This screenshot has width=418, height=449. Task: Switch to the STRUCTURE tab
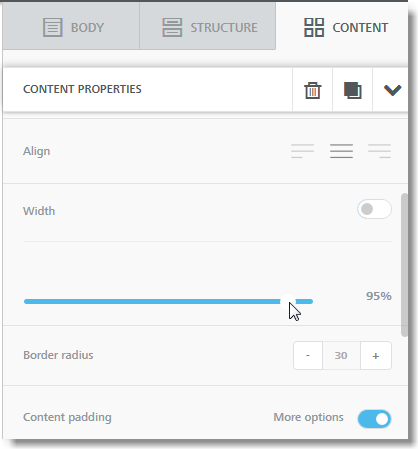pyautogui.click(x=207, y=26)
